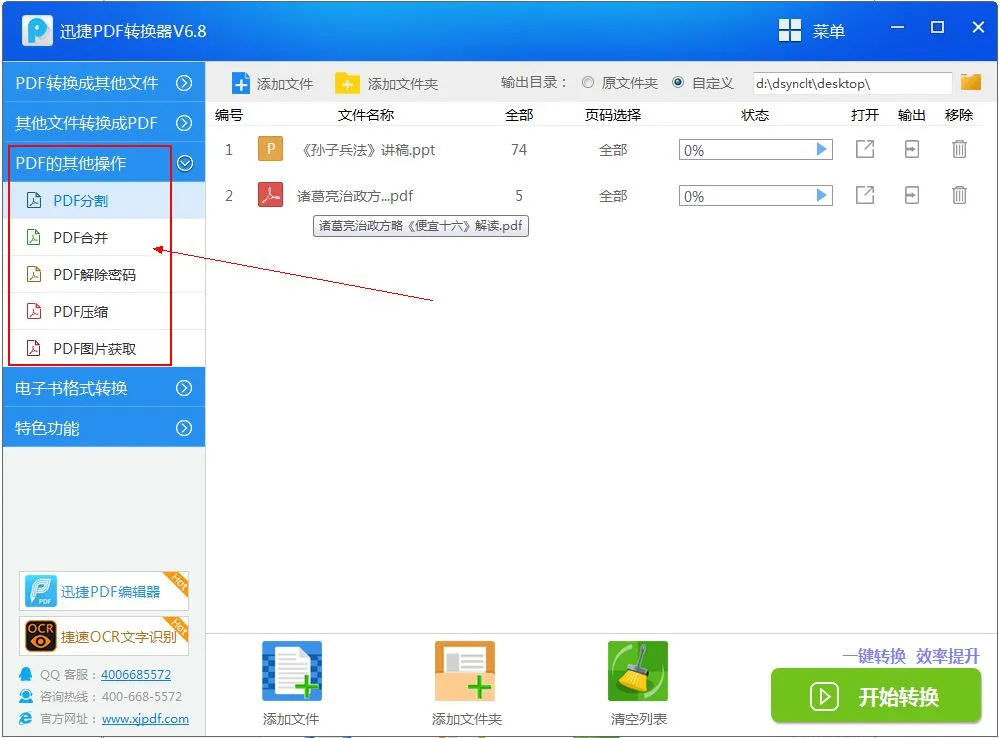Open QQ customer service link 4006685572
The image size is (999, 738).
tap(136, 674)
